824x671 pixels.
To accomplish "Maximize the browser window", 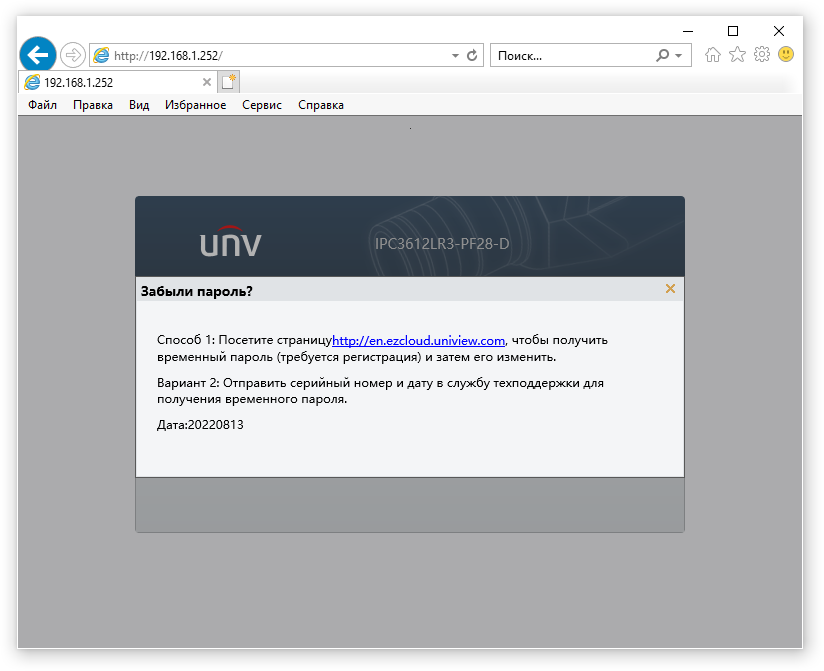I will (733, 31).
